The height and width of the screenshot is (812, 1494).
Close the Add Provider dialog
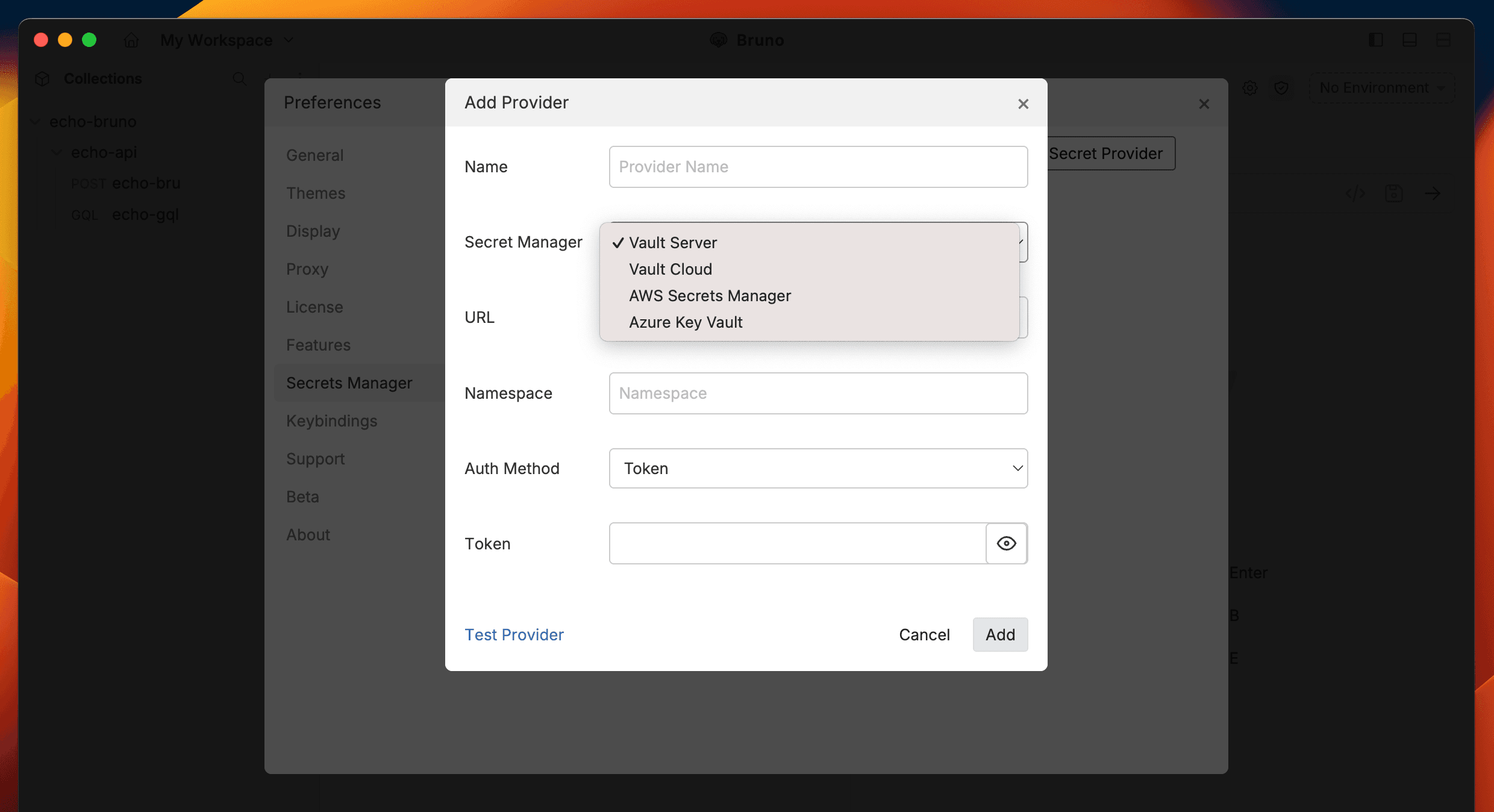point(1023,104)
